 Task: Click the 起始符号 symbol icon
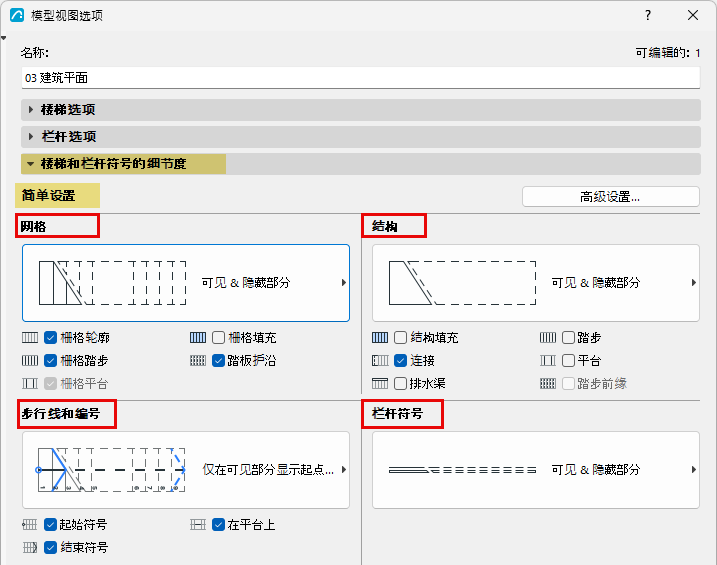coord(30,524)
